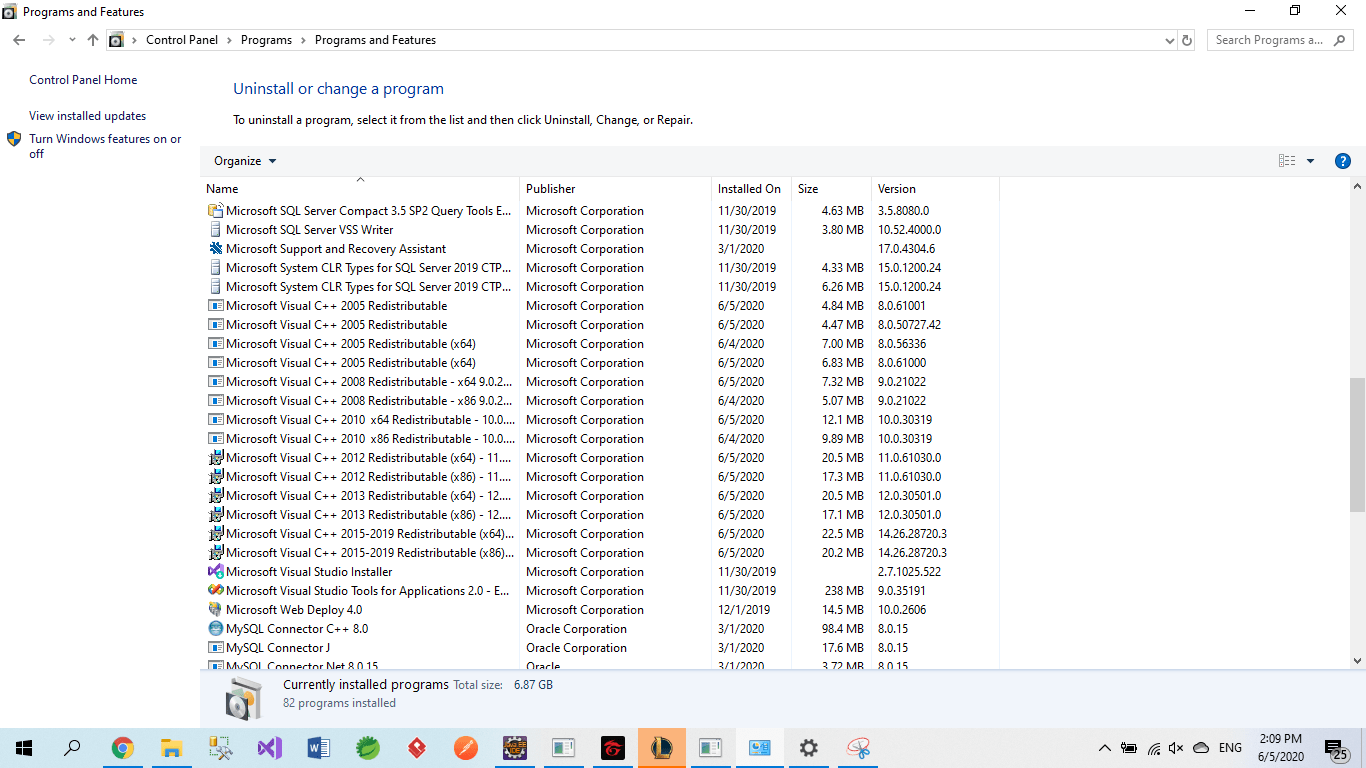Open the Organize dropdown menu

pyautogui.click(x=245, y=161)
